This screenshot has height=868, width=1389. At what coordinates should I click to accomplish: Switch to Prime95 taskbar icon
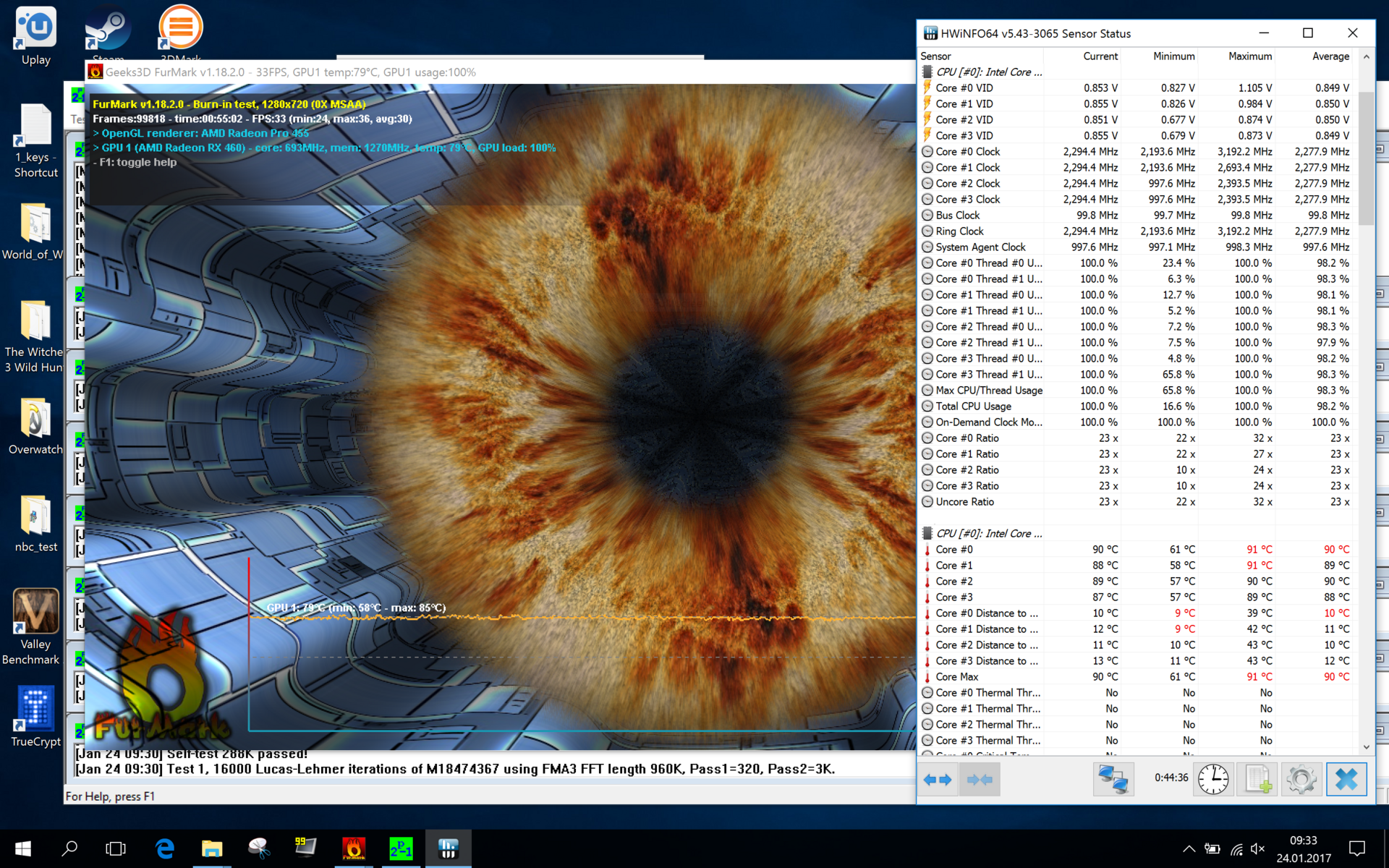pyautogui.click(x=401, y=848)
